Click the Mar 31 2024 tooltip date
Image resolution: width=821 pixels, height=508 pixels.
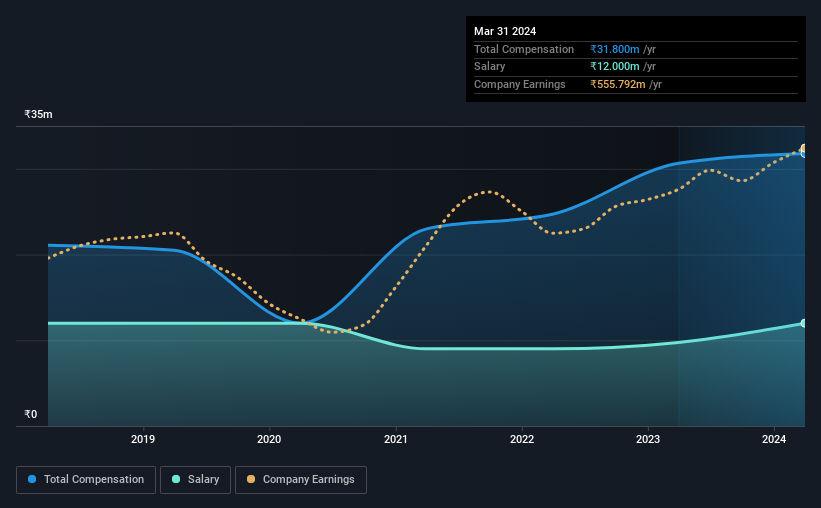pos(505,31)
